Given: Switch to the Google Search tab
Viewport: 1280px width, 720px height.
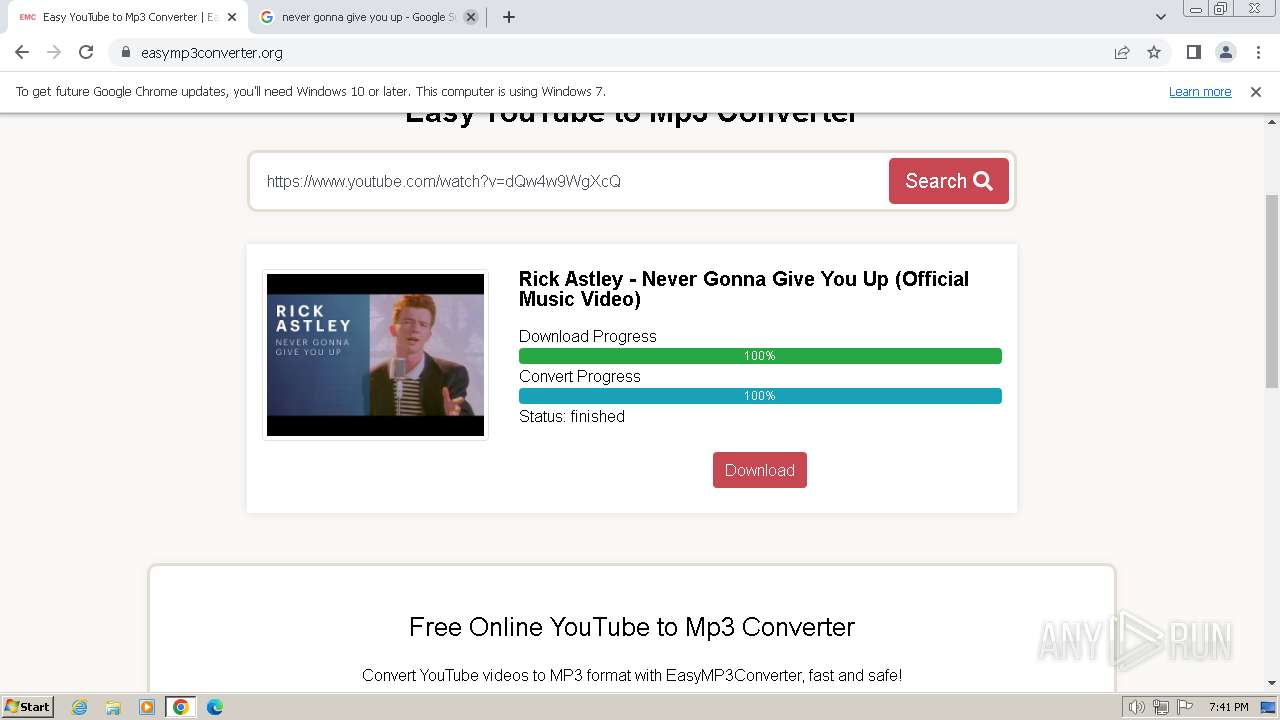Looking at the screenshot, I should point(368,17).
